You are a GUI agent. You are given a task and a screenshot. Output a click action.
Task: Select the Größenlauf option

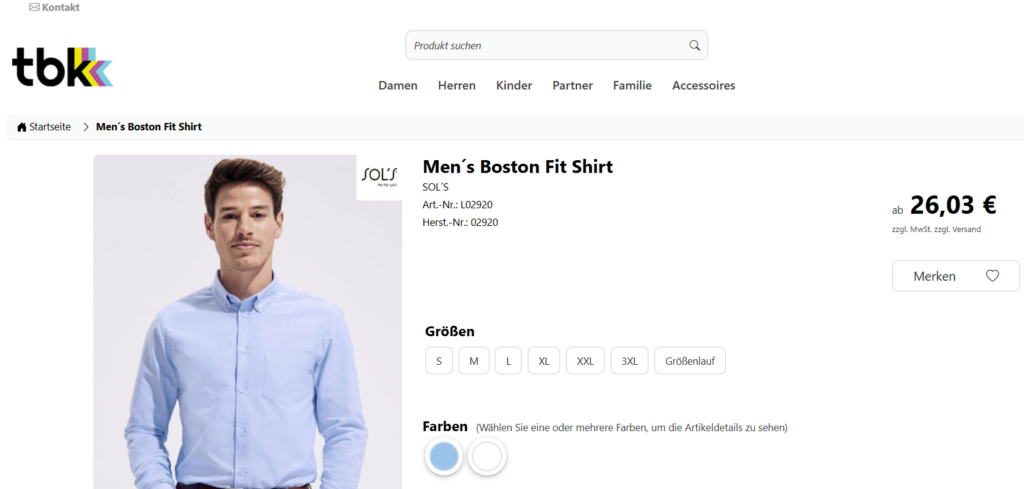pos(690,361)
